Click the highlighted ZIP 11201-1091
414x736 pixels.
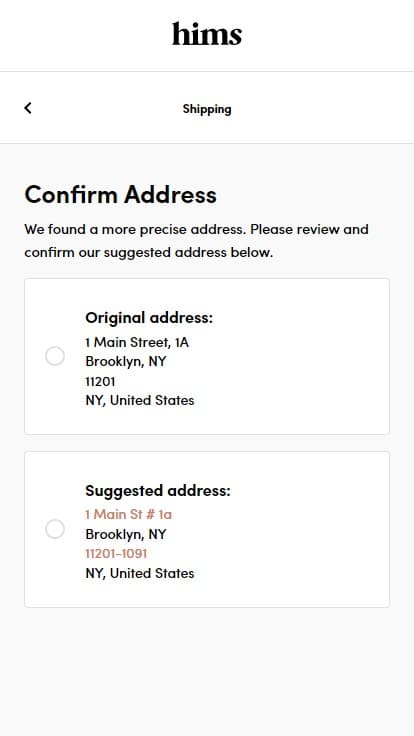(116, 553)
